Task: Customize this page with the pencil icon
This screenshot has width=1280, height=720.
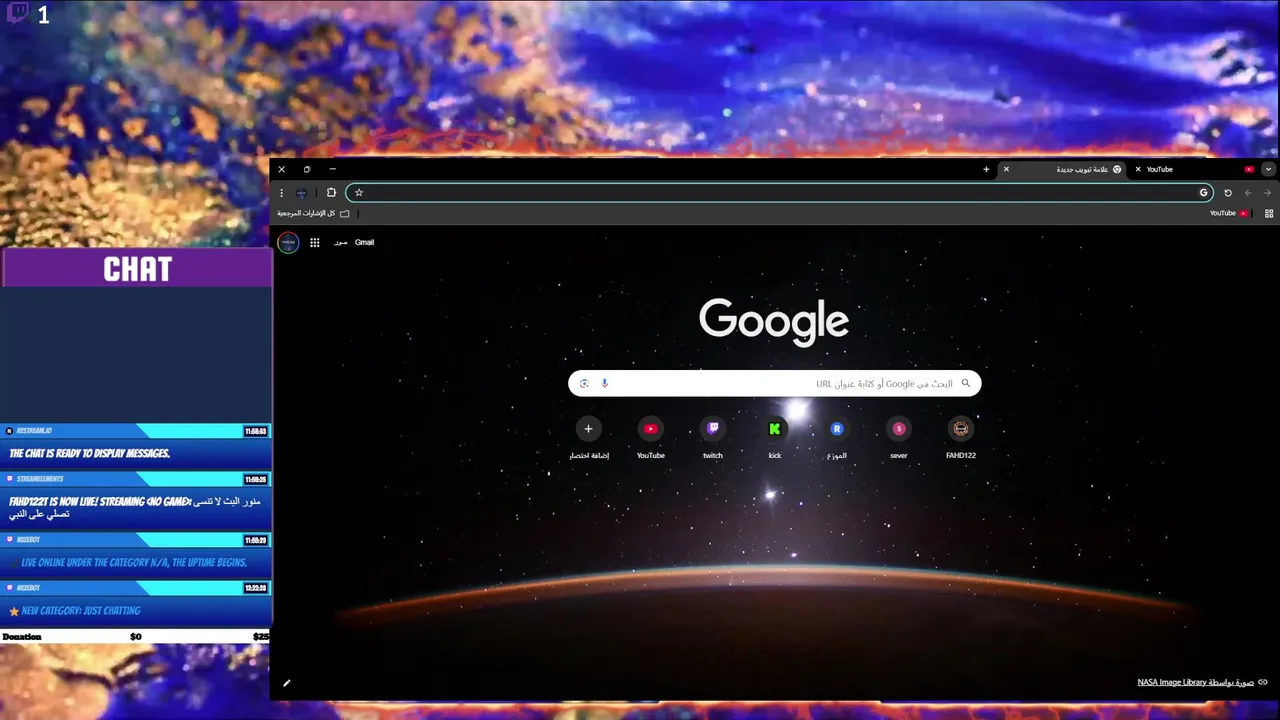Action: pos(287,683)
